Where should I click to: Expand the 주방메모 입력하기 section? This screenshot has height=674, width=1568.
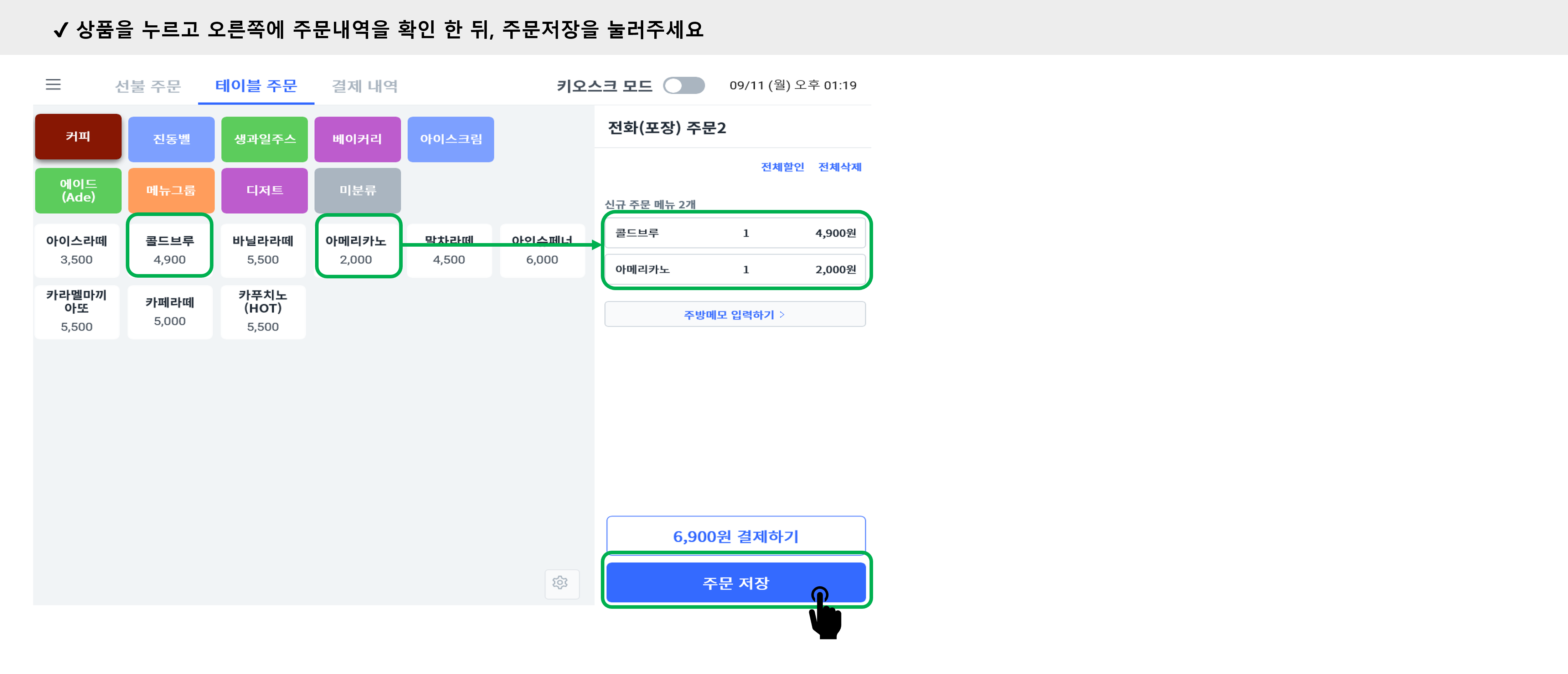click(x=735, y=314)
